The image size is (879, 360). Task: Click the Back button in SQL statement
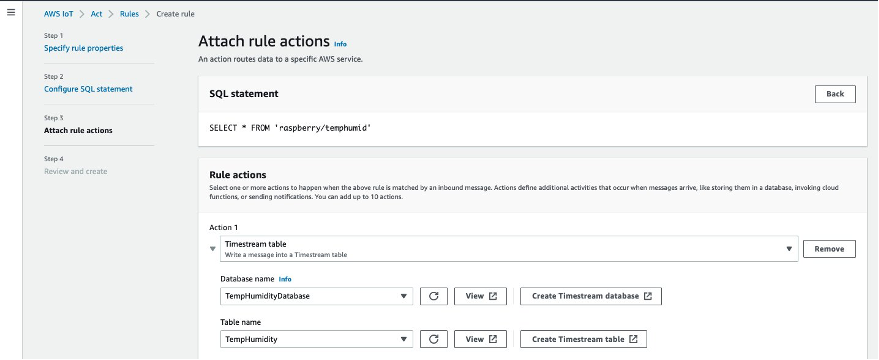(835, 94)
